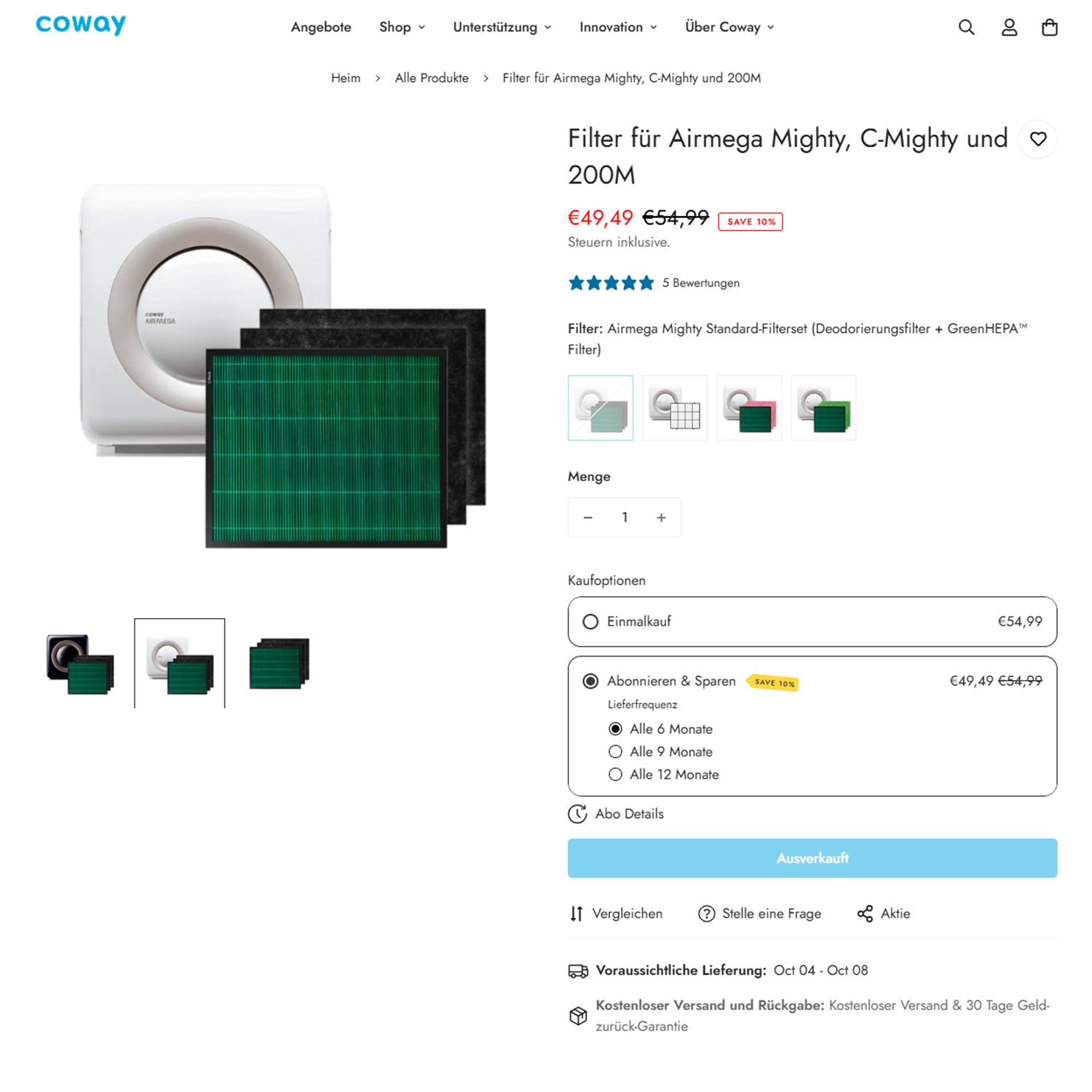Open the Innovation menu item
Viewport: 1092px width, 1092px height.
tap(618, 28)
